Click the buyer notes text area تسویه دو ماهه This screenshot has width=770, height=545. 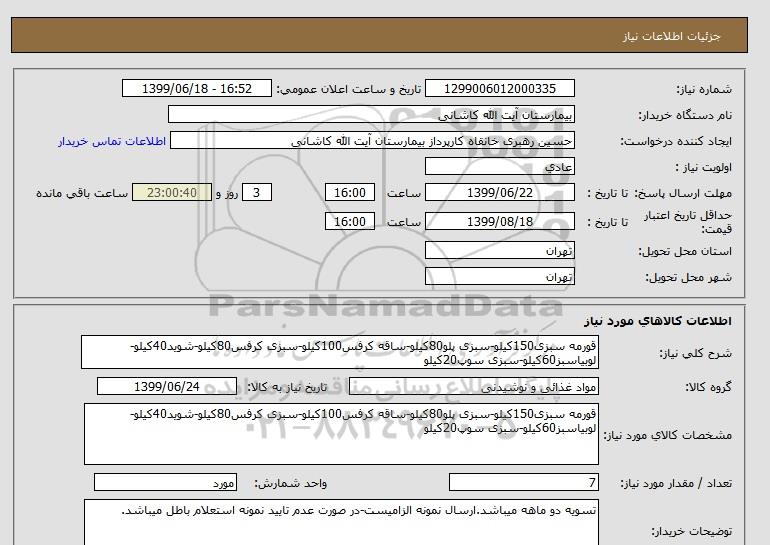coord(341,522)
